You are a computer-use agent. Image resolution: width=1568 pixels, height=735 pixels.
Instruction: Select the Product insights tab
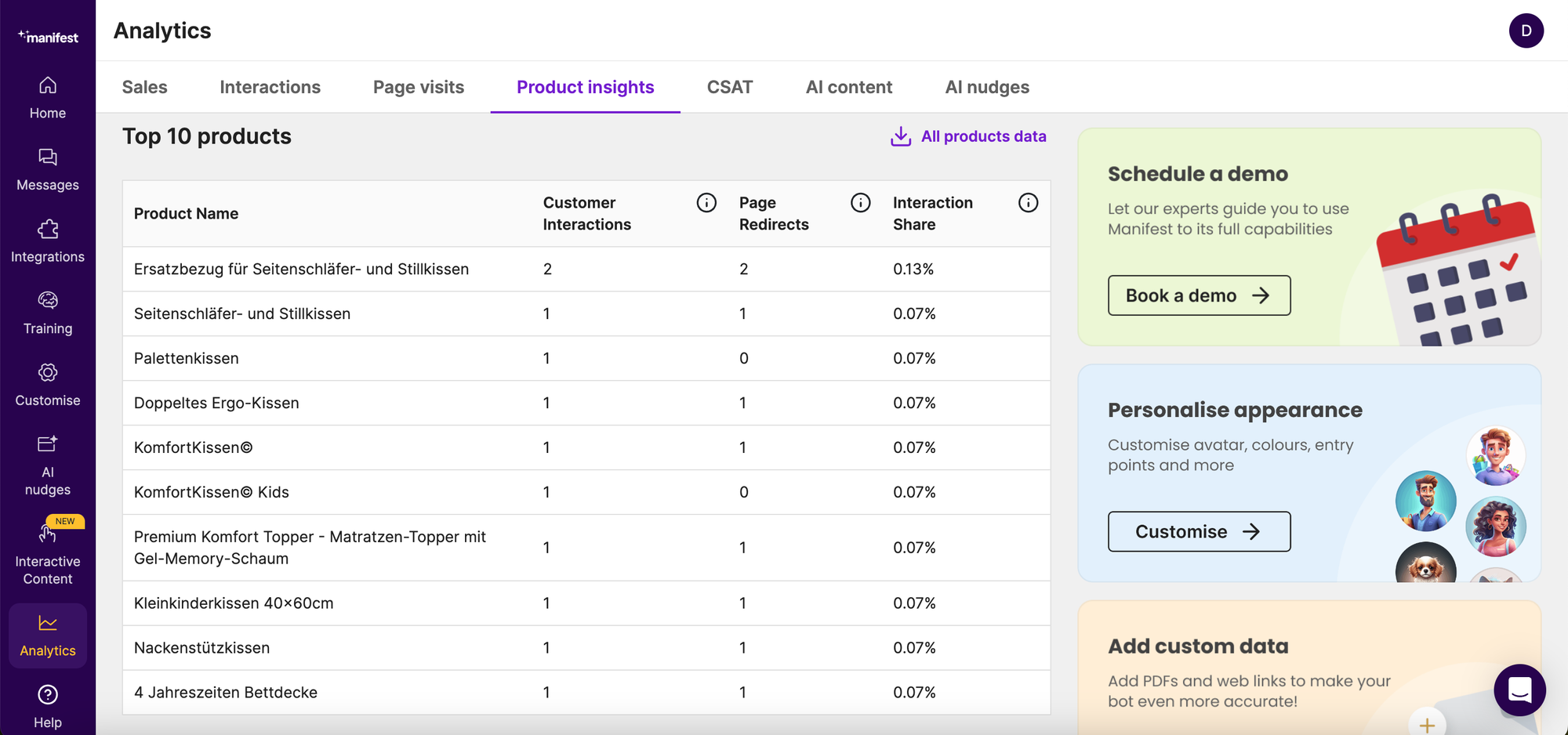coord(586,87)
